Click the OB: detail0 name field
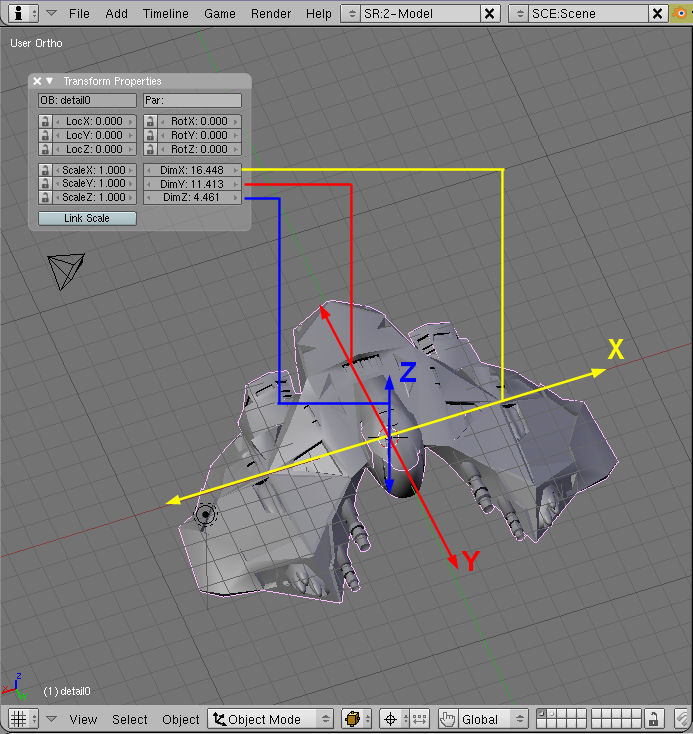 click(87, 100)
